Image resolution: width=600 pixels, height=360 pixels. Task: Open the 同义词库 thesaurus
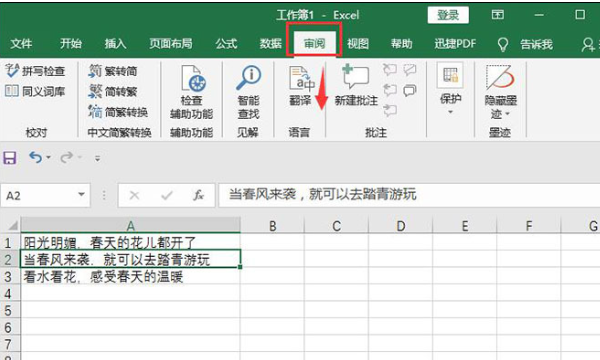[x=35, y=91]
